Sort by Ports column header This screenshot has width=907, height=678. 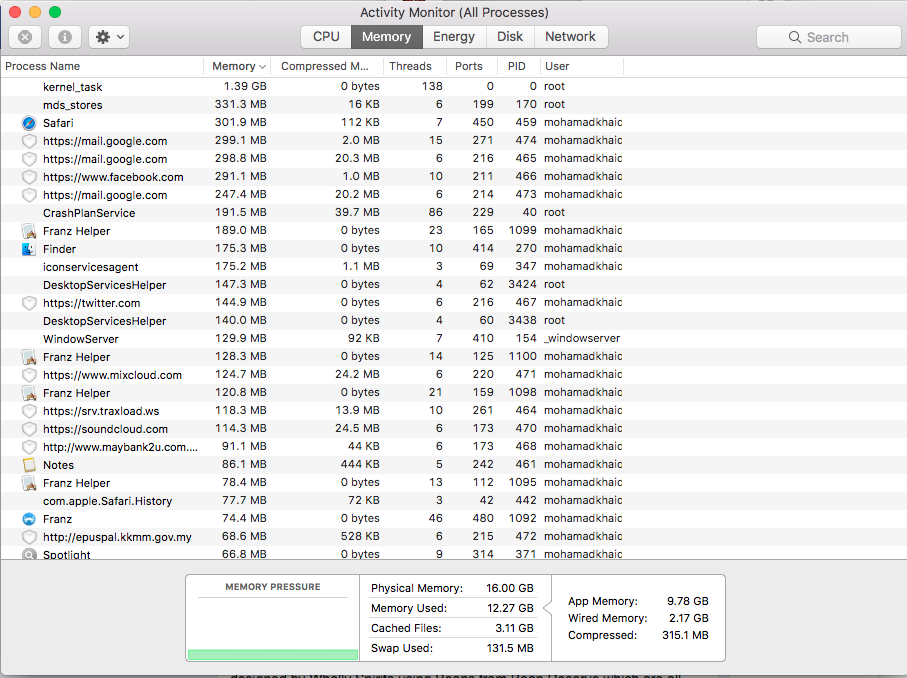point(471,66)
